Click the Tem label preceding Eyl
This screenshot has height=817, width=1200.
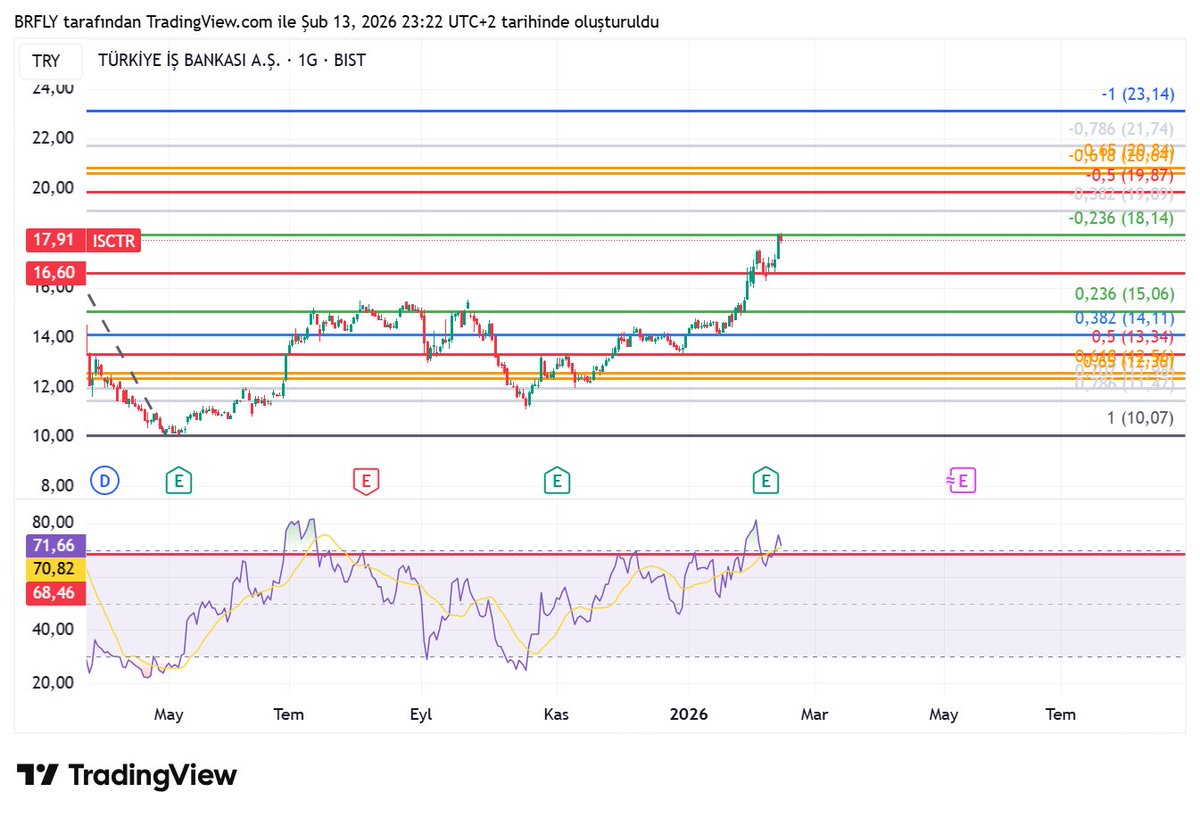coord(289,714)
